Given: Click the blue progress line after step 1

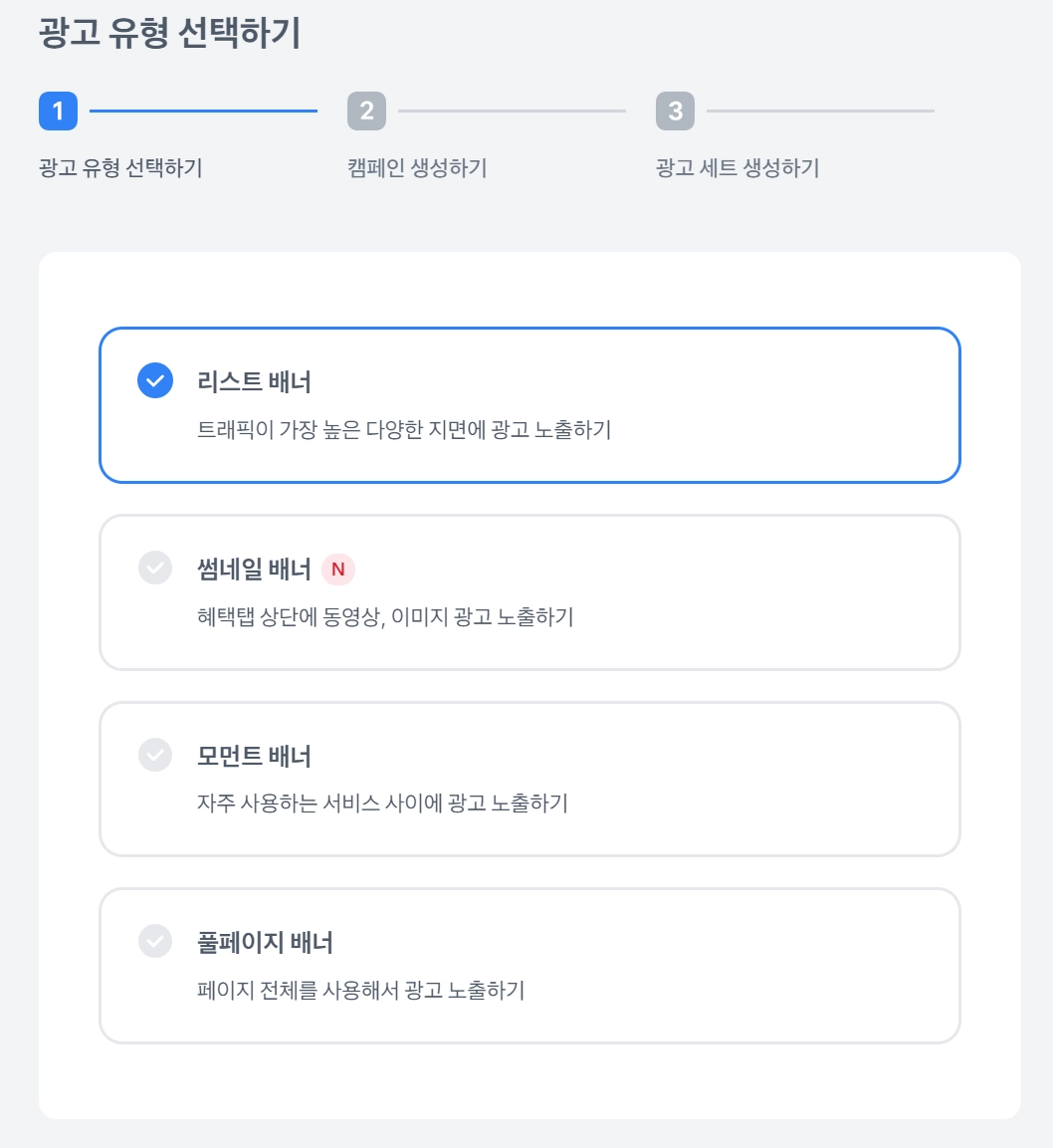Looking at the screenshot, I should 203,111.
